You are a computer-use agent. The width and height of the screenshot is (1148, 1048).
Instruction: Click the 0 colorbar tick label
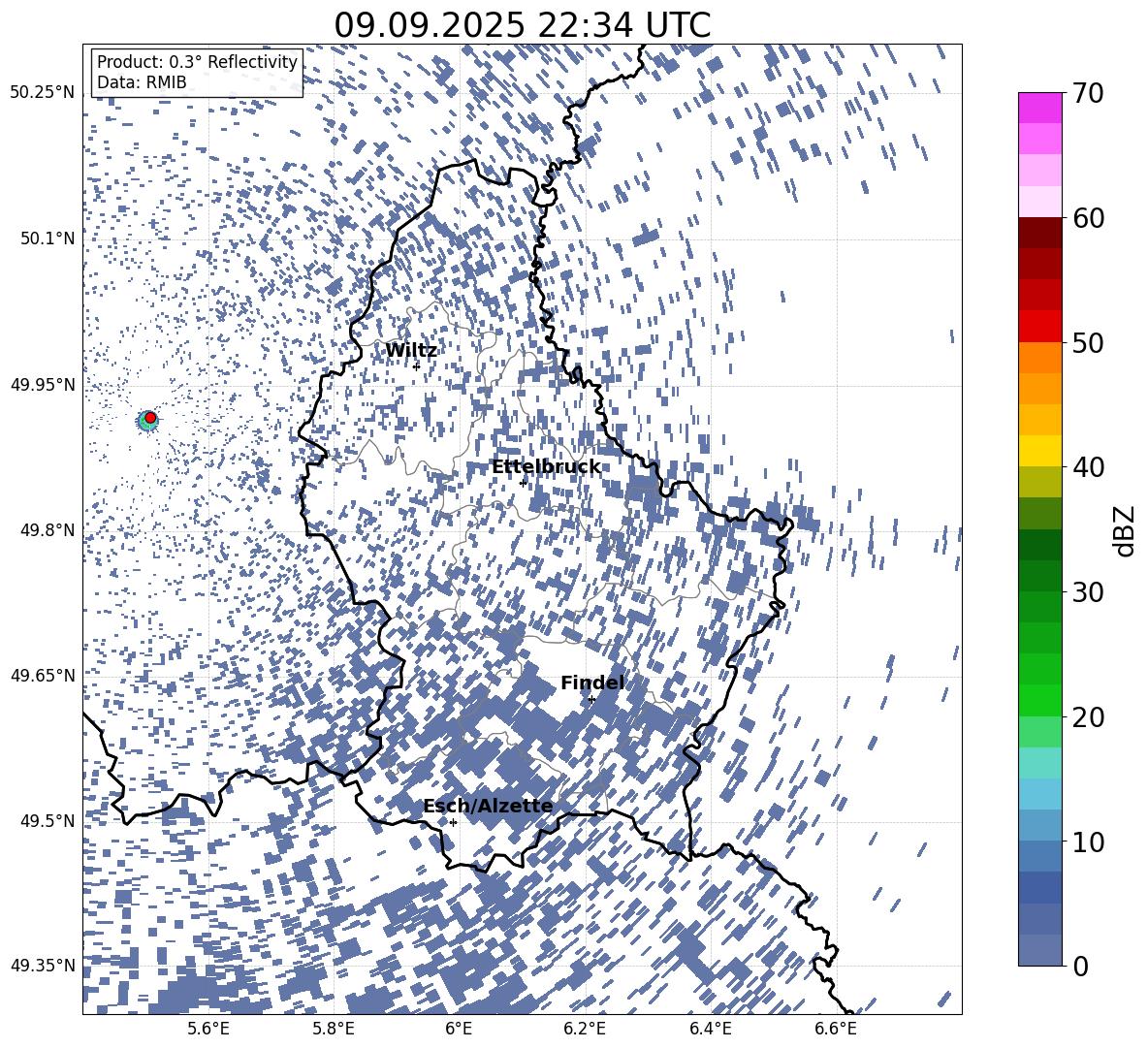click(x=1079, y=966)
